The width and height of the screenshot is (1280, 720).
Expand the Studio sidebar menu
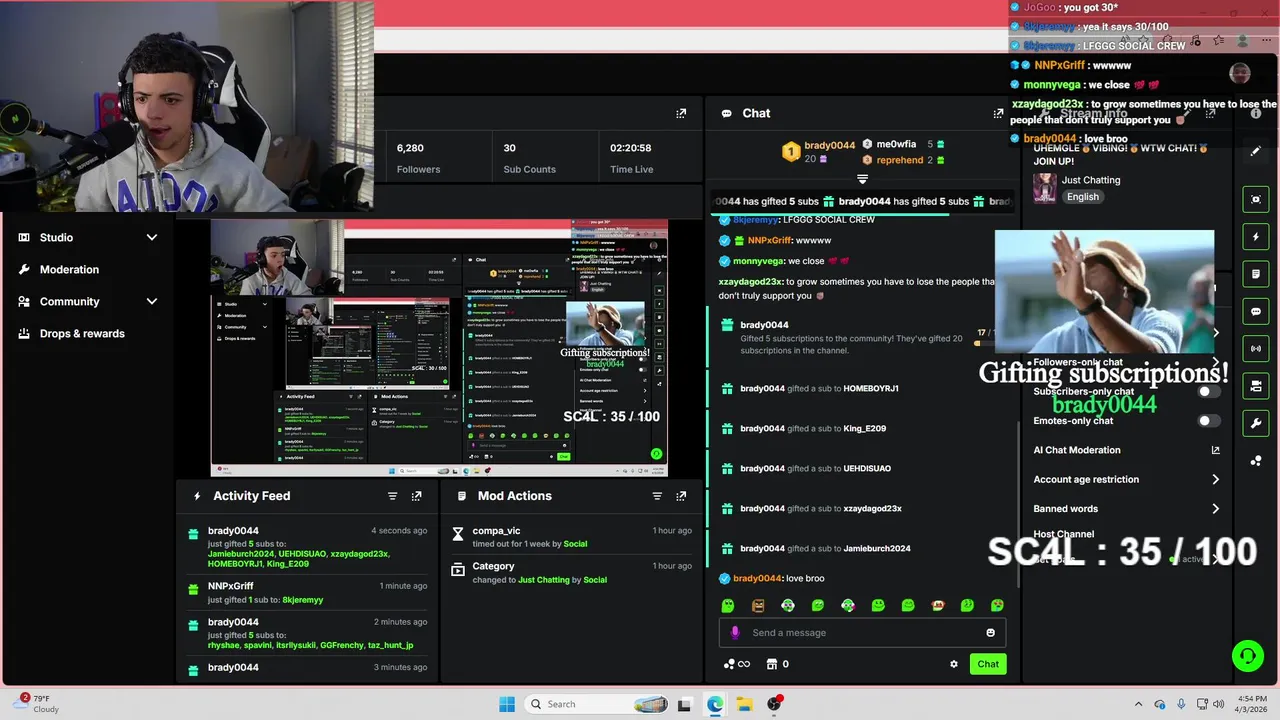[x=152, y=238]
